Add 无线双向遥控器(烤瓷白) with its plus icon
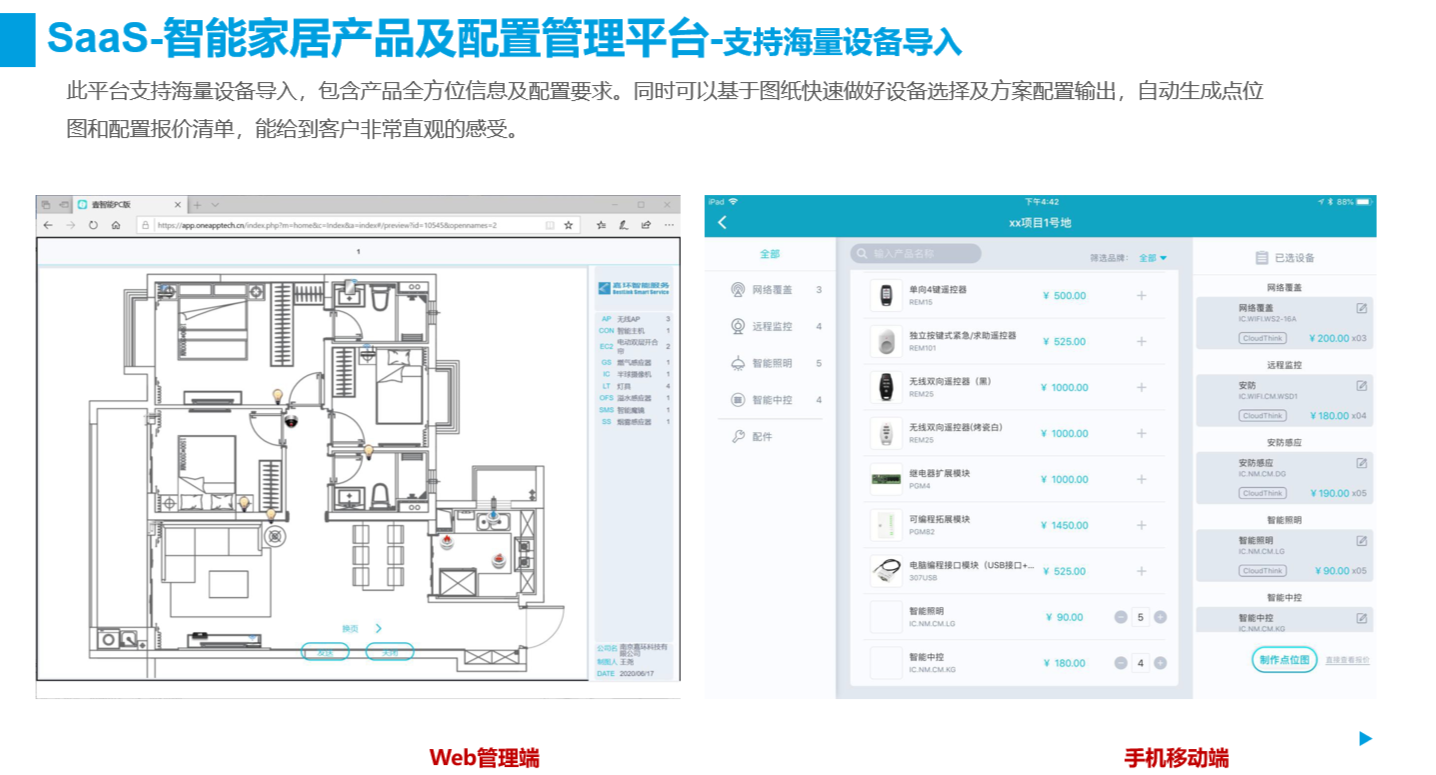Image resolution: width=1436 pixels, height=775 pixels. pos(1141,434)
